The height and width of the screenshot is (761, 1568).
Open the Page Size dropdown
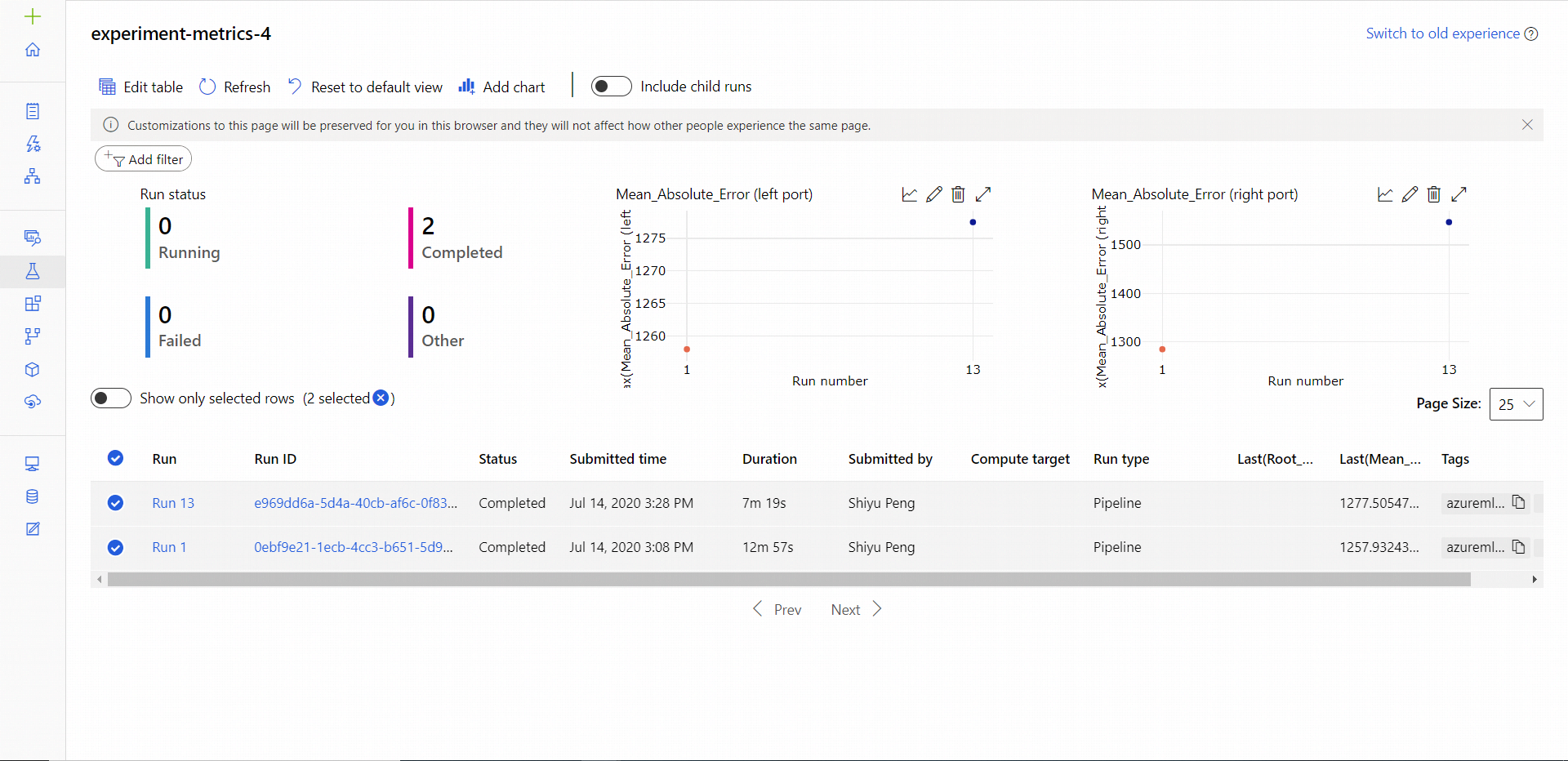pos(1516,404)
